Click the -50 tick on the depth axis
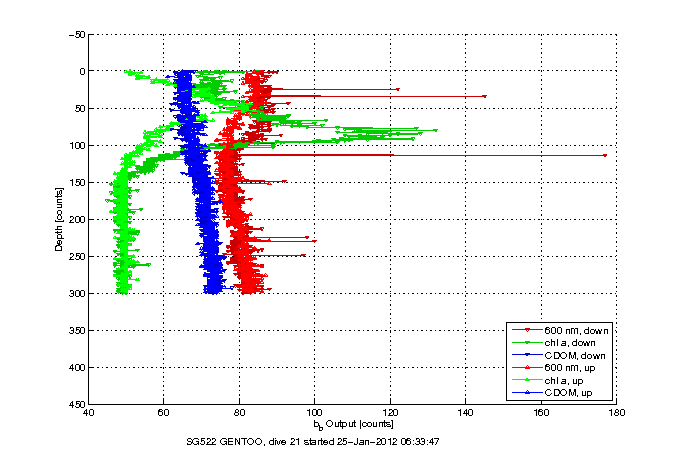The height and width of the screenshot is (454, 681). [77, 34]
